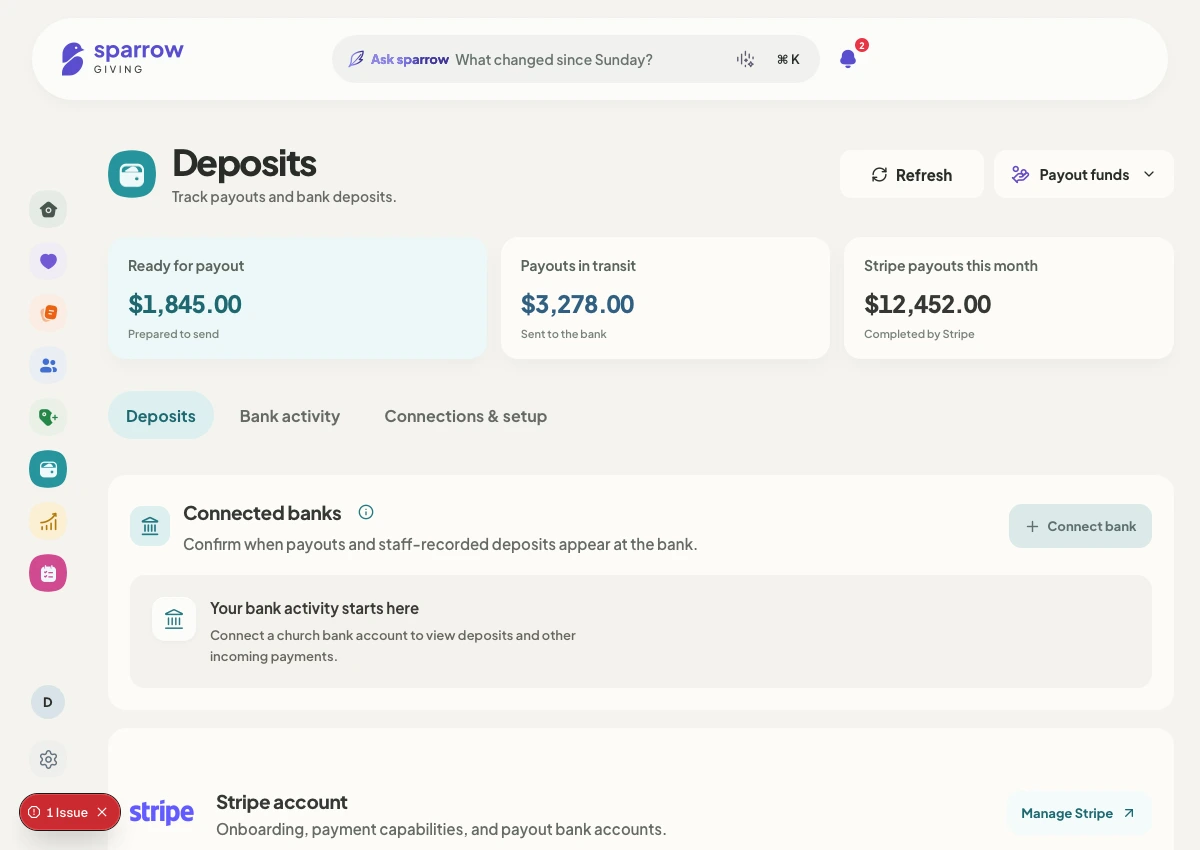Image resolution: width=1200 pixels, height=850 pixels.
Task: Switch to Connections & setup tab
Action: [x=466, y=415]
